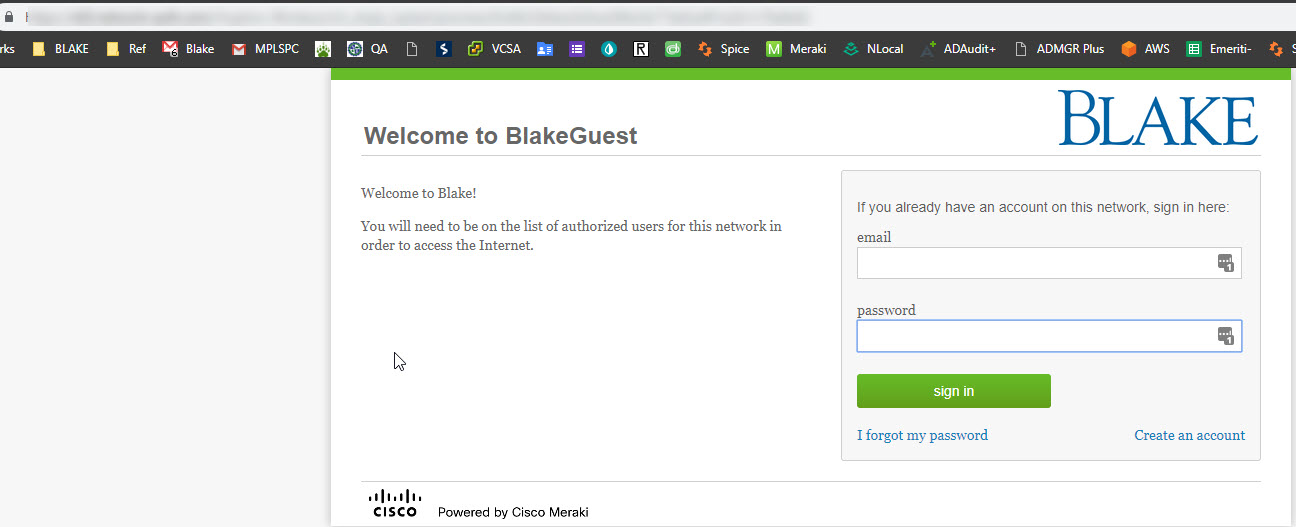Viewport: 1296px width, 527px height.
Task: Click the black R bookmark icon
Action: 641,48
